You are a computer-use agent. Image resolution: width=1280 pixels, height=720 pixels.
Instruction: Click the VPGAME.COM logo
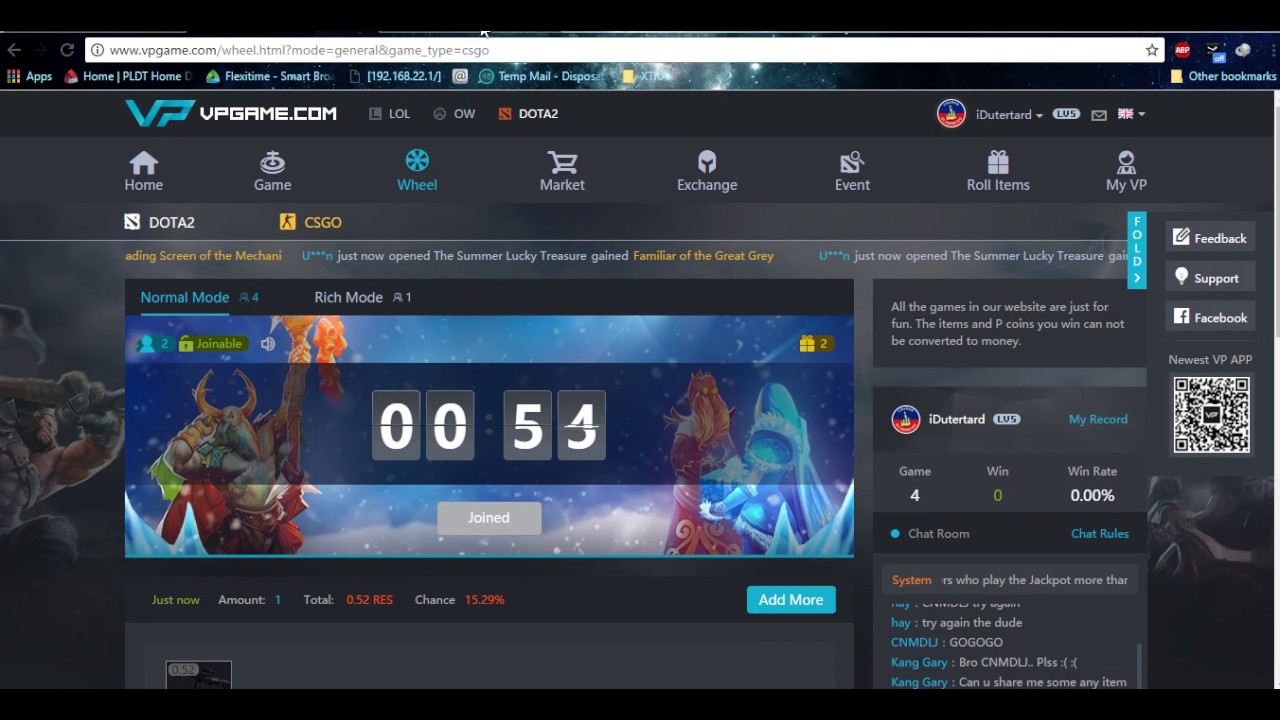point(231,113)
